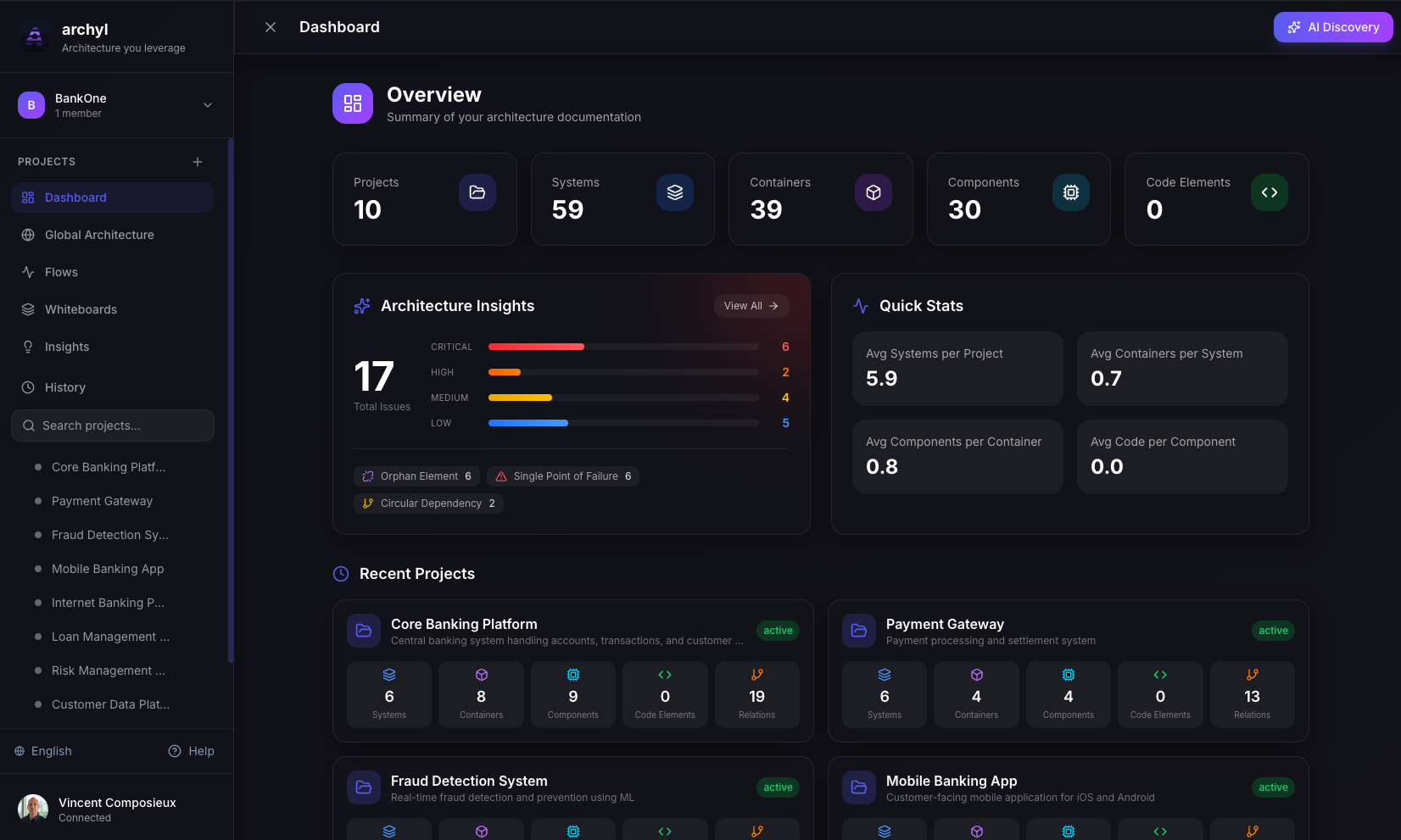The height and width of the screenshot is (840, 1401).
Task: Switch language from English
Action: pos(42,751)
